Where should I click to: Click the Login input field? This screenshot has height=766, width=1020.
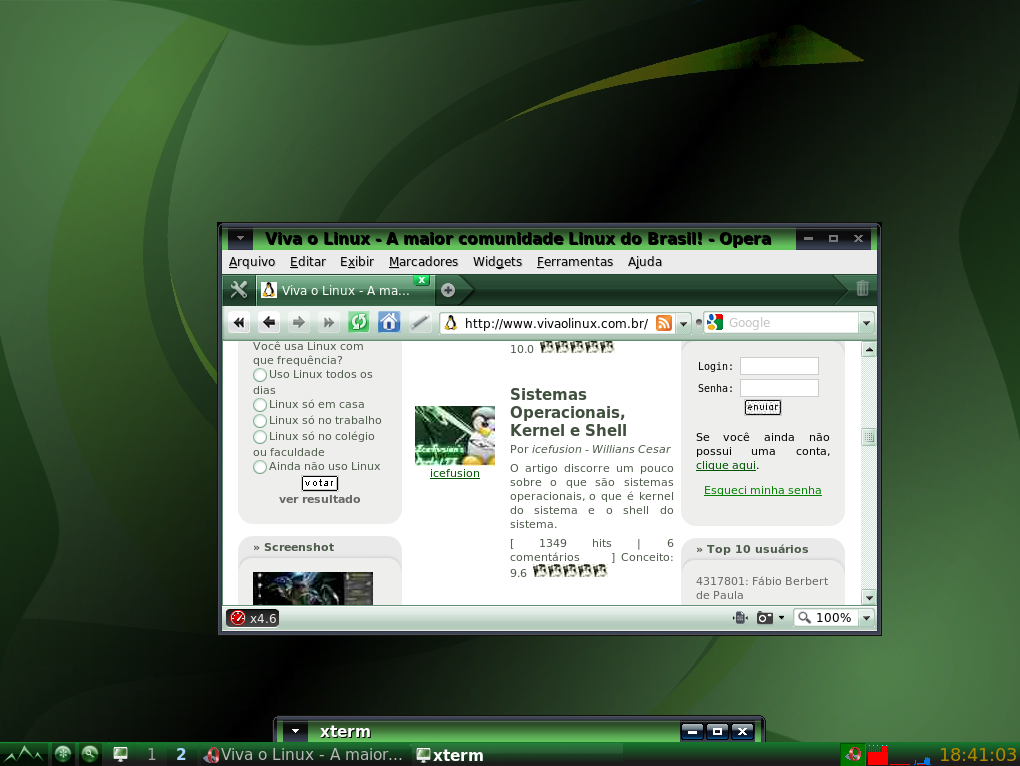(x=779, y=366)
